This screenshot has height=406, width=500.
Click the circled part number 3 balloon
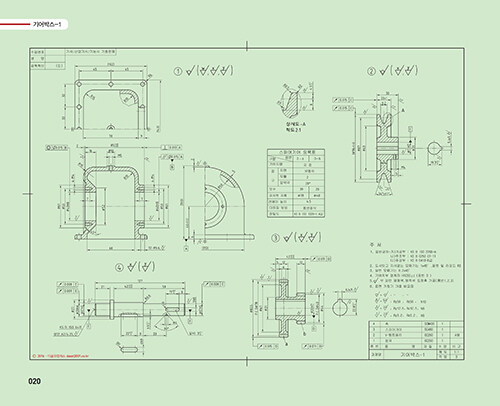point(275,238)
